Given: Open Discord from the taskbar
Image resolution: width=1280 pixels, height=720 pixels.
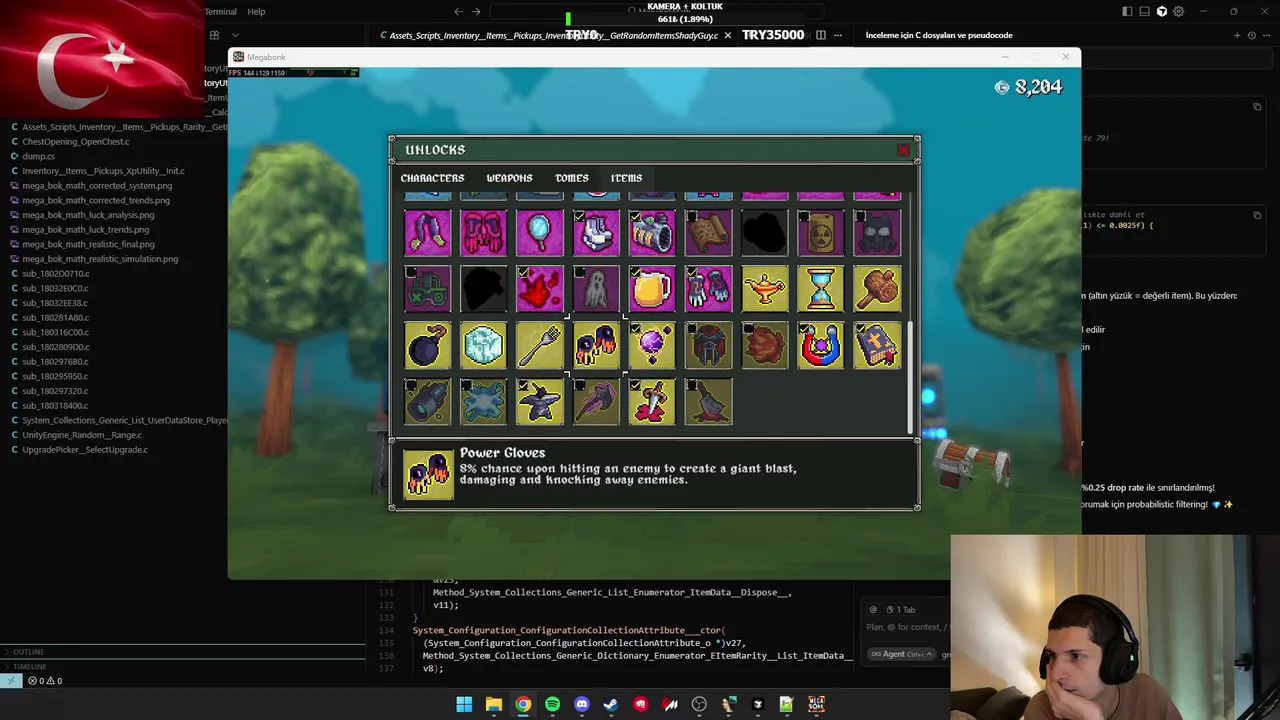Looking at the screenshot, I should tap(582, 705).
